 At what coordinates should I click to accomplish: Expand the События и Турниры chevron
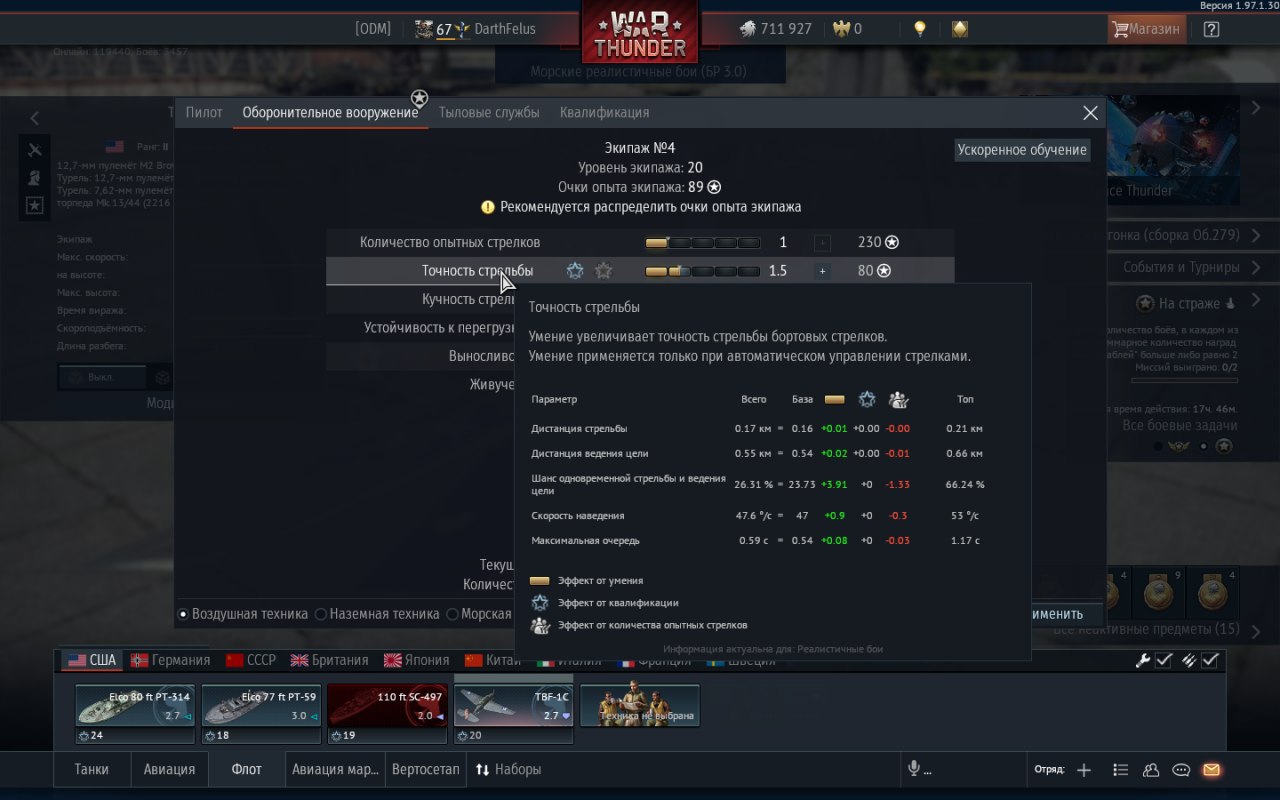coord(1256,267)
